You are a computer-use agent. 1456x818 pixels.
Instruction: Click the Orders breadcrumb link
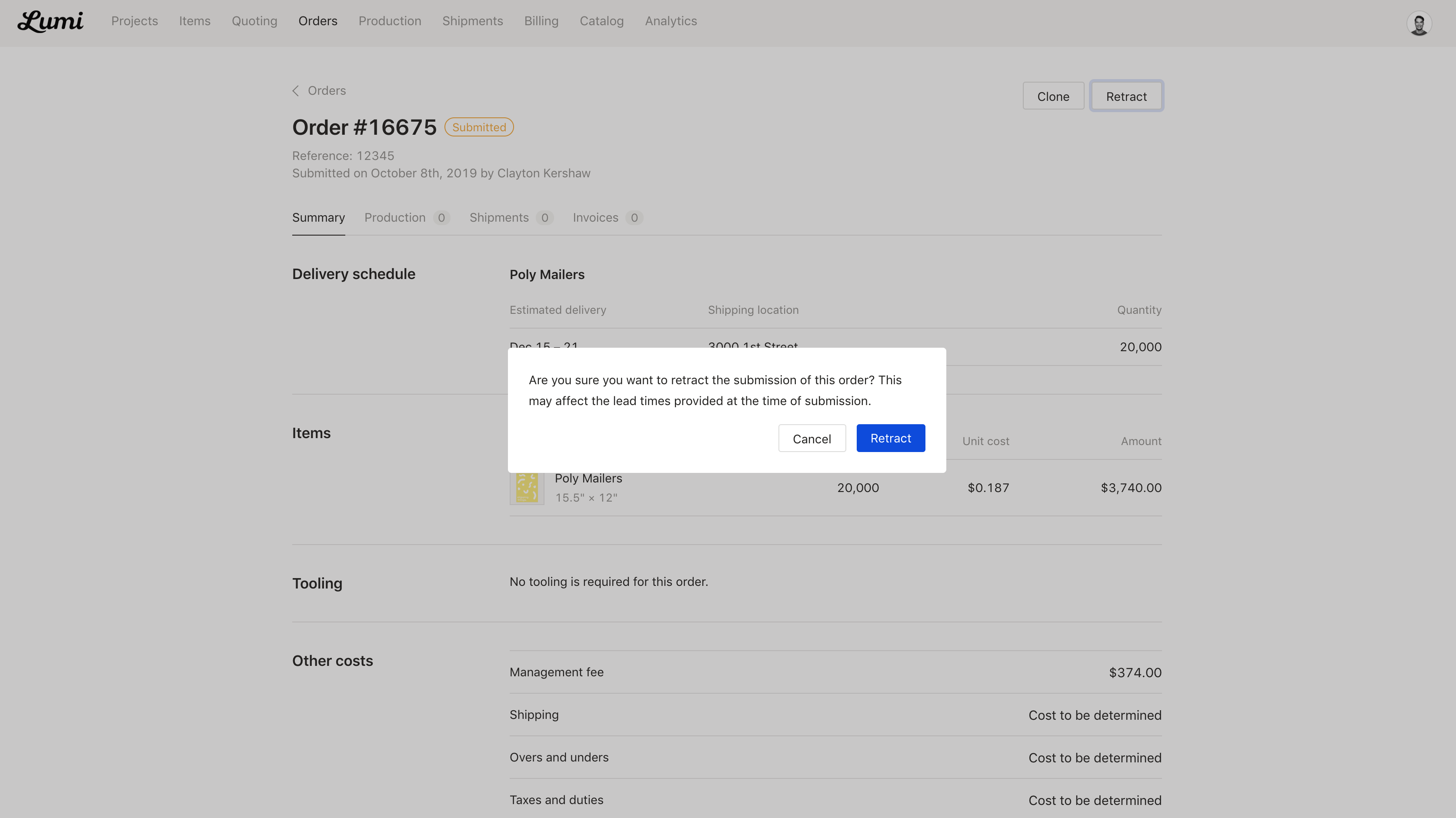pyautogui.click(x=327, y=91)
